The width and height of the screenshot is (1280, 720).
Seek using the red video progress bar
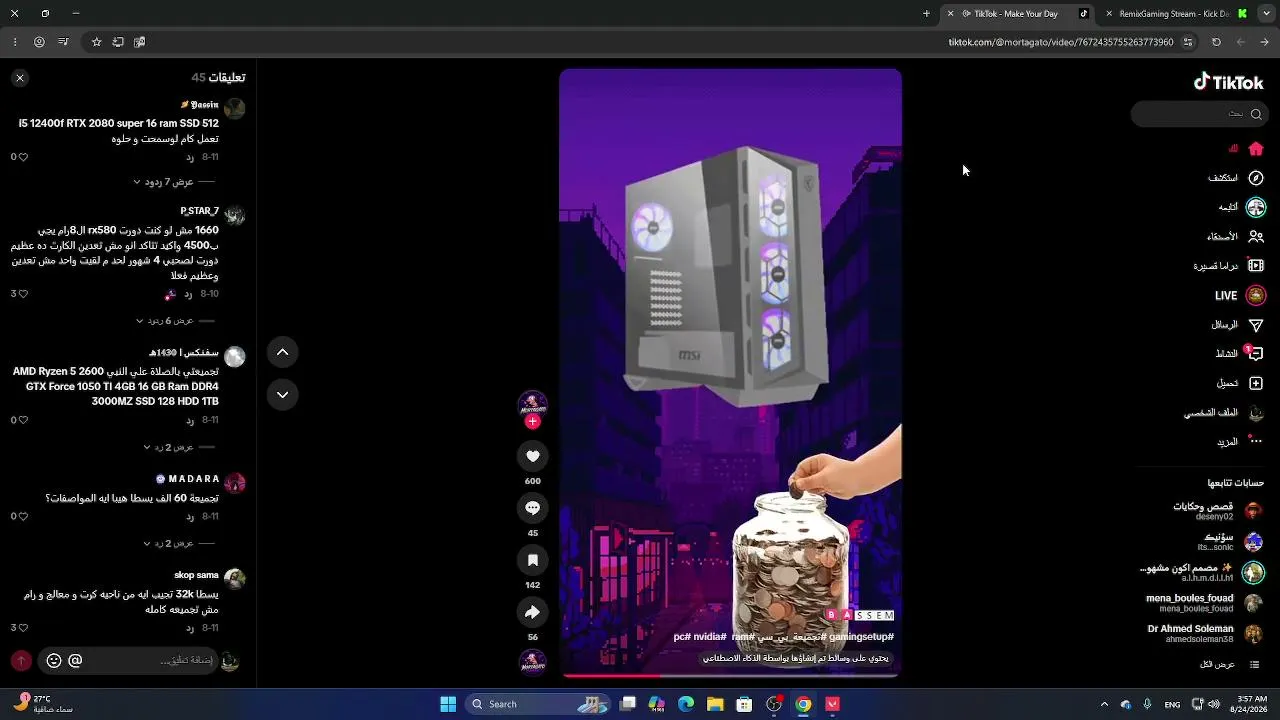(730, 676)
